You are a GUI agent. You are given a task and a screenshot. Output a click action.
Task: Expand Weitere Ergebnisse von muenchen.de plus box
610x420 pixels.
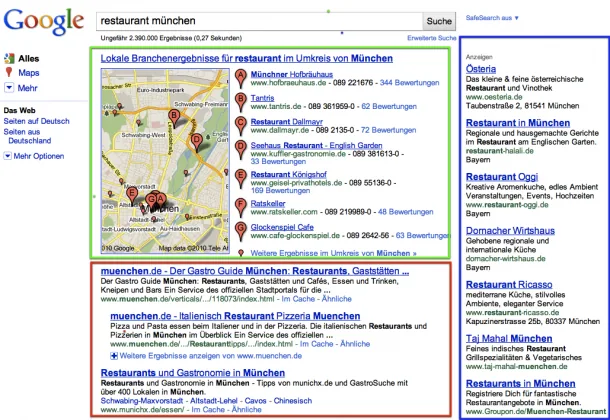pyautogui.click(x=115, y=356)
